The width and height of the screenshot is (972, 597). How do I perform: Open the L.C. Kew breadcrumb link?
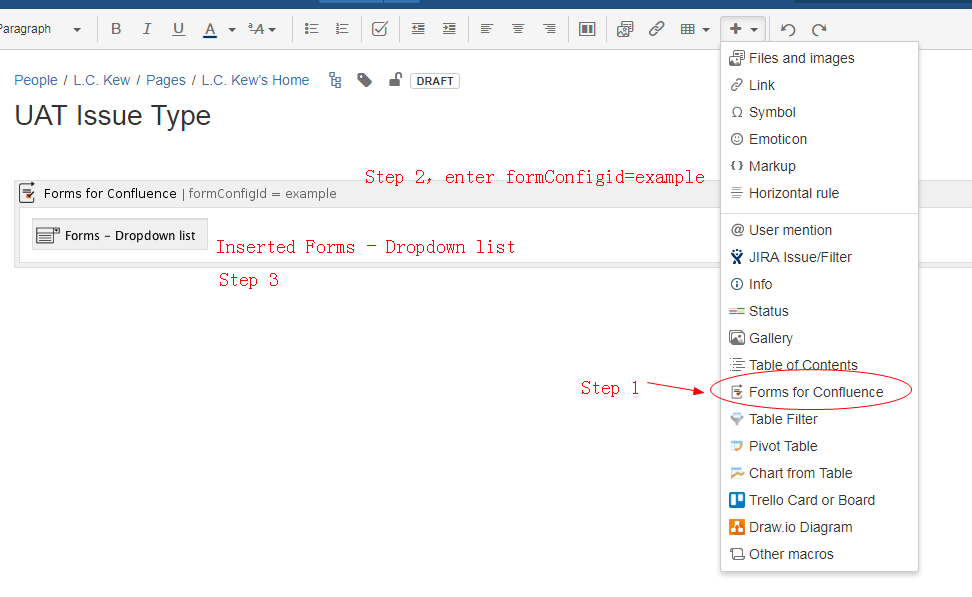pyautogui.click(x=102, y=80)
